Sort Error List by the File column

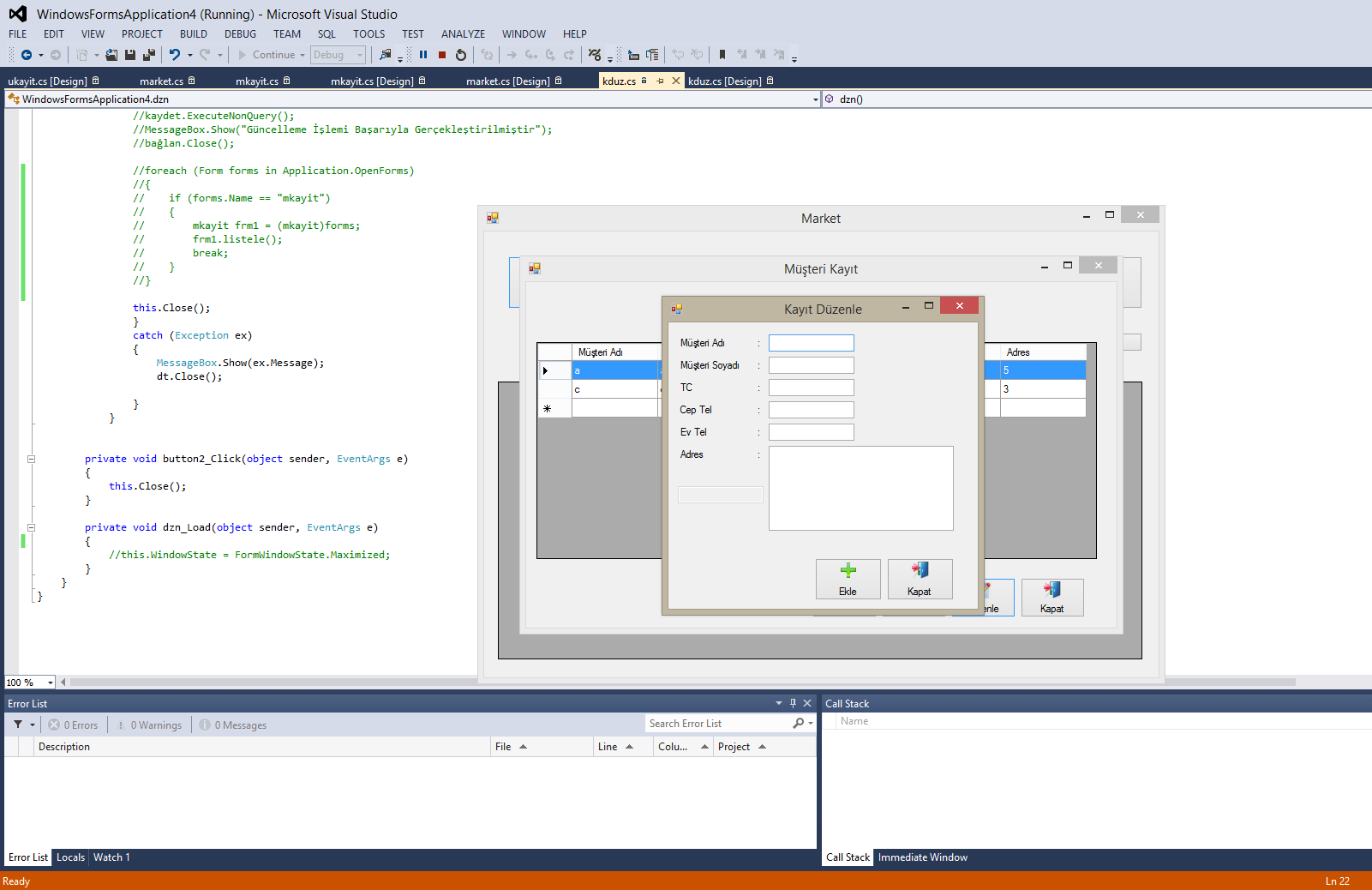tap(542, 747)
